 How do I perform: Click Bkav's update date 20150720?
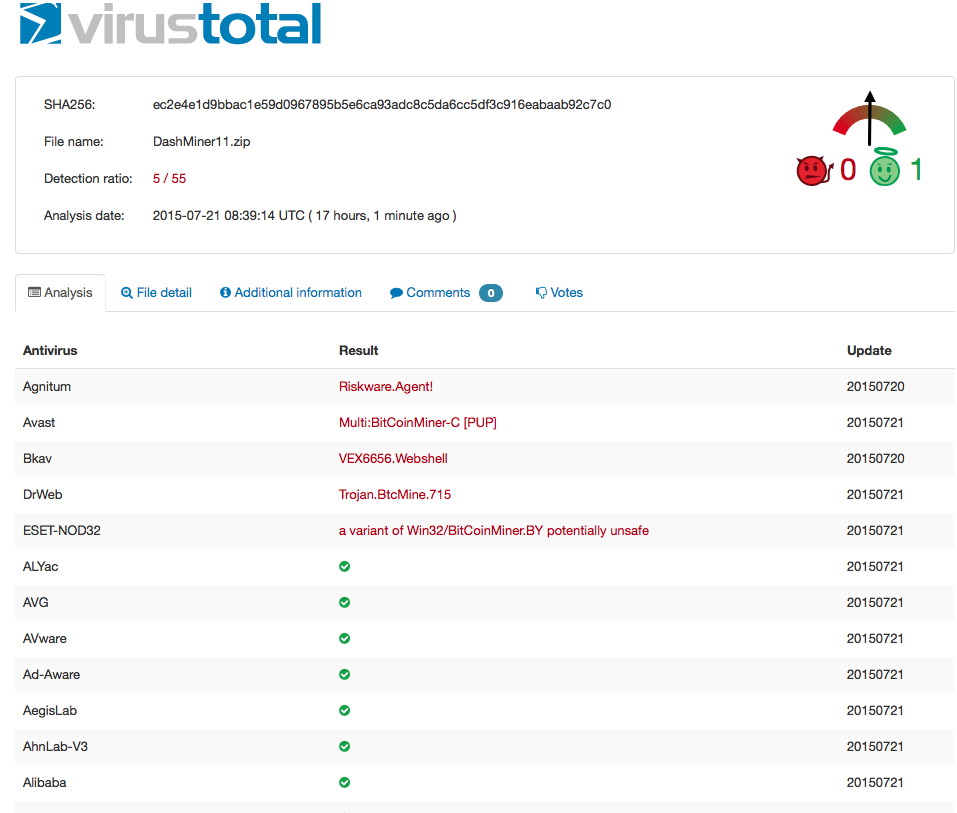pos(875,459)
